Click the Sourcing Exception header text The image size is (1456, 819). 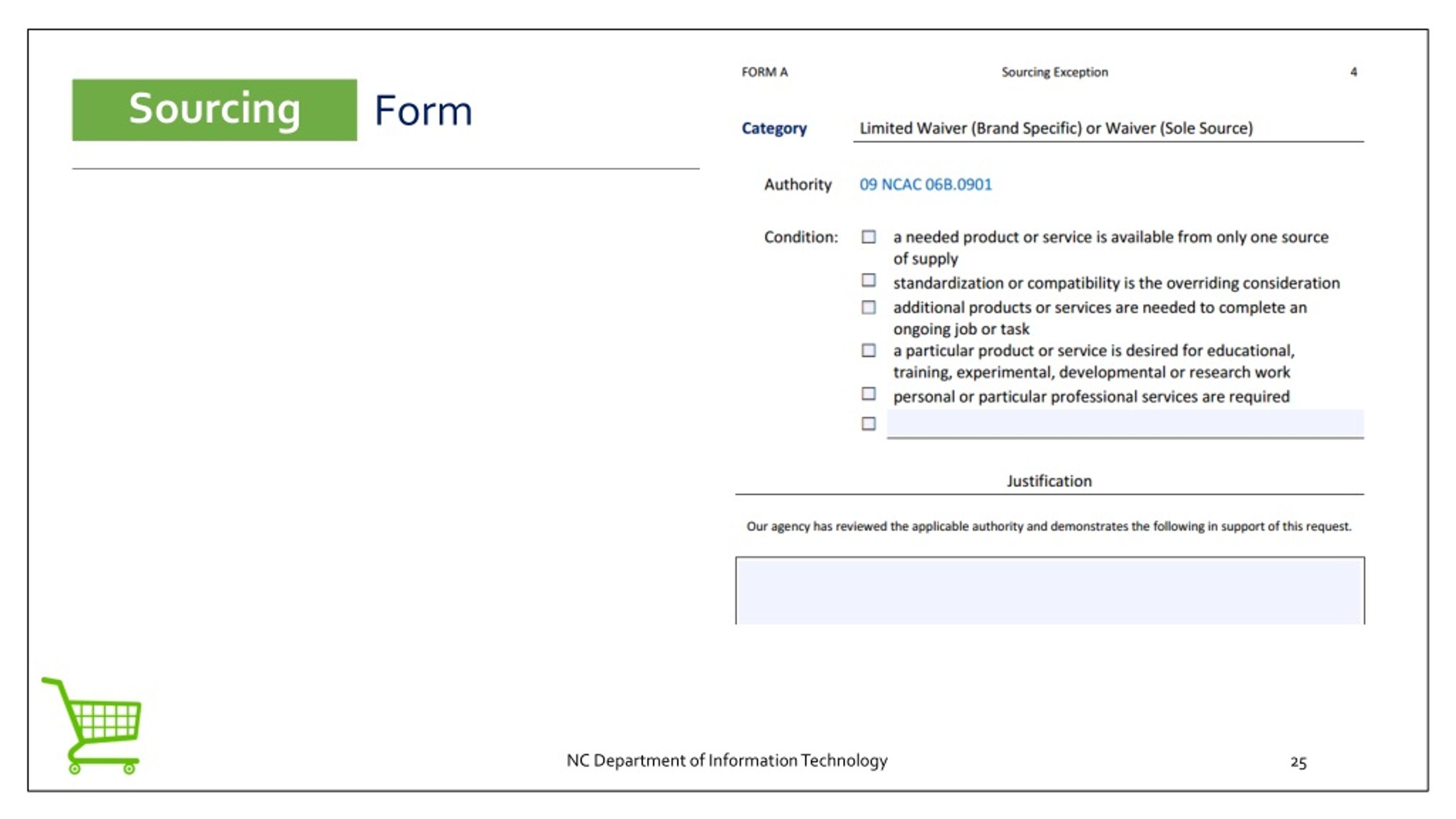[1054, 72]
